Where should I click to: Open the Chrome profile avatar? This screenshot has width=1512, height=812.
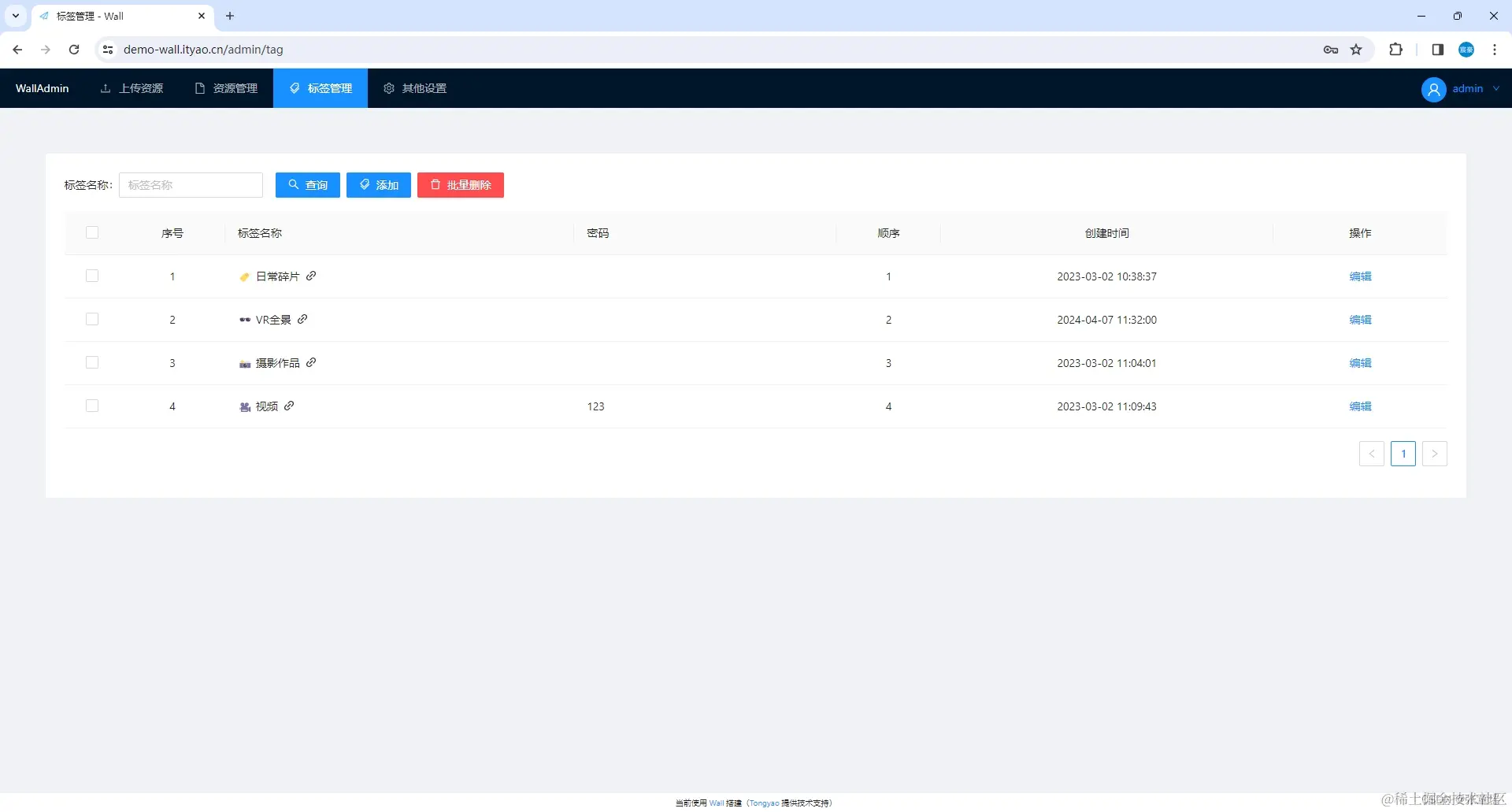1466,50
